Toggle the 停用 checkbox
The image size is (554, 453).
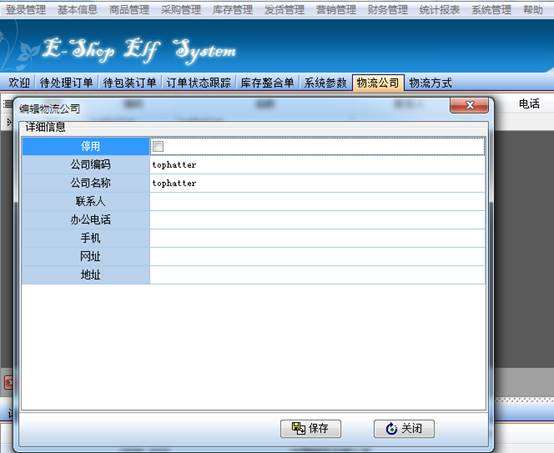point(158,146)
